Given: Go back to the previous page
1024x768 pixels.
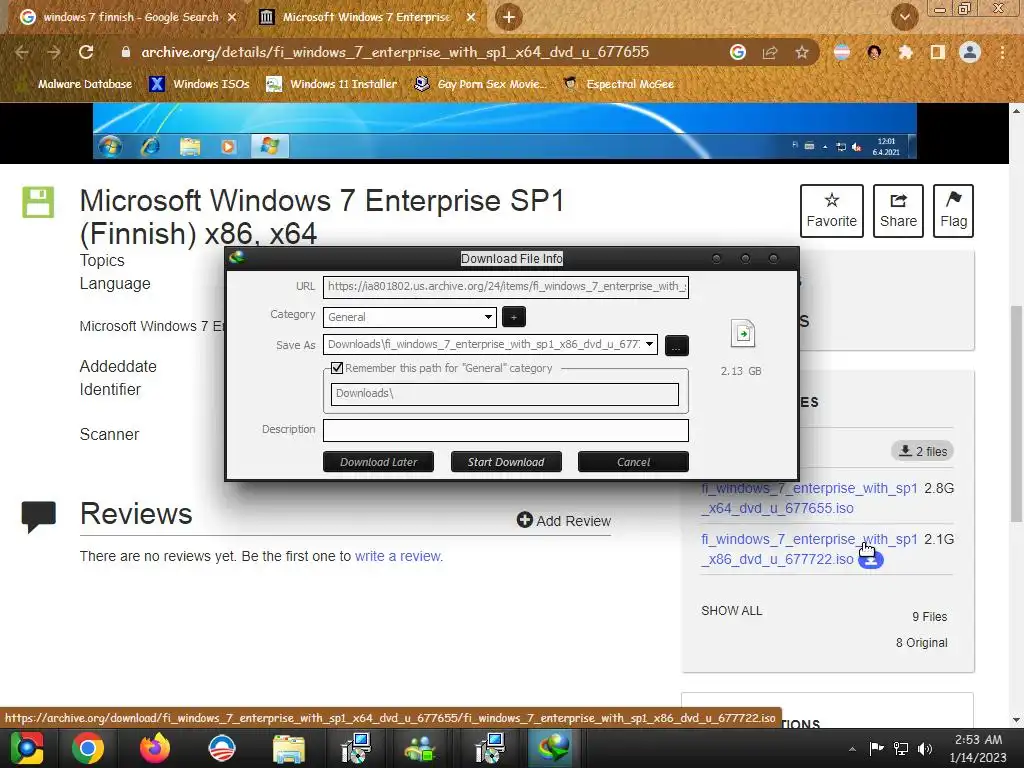Looking at the screenshot, I should 22,52.
